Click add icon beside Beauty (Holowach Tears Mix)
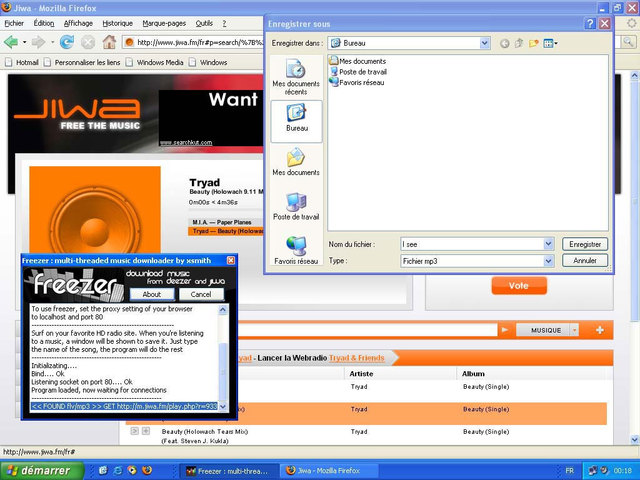 pos(146,431)
